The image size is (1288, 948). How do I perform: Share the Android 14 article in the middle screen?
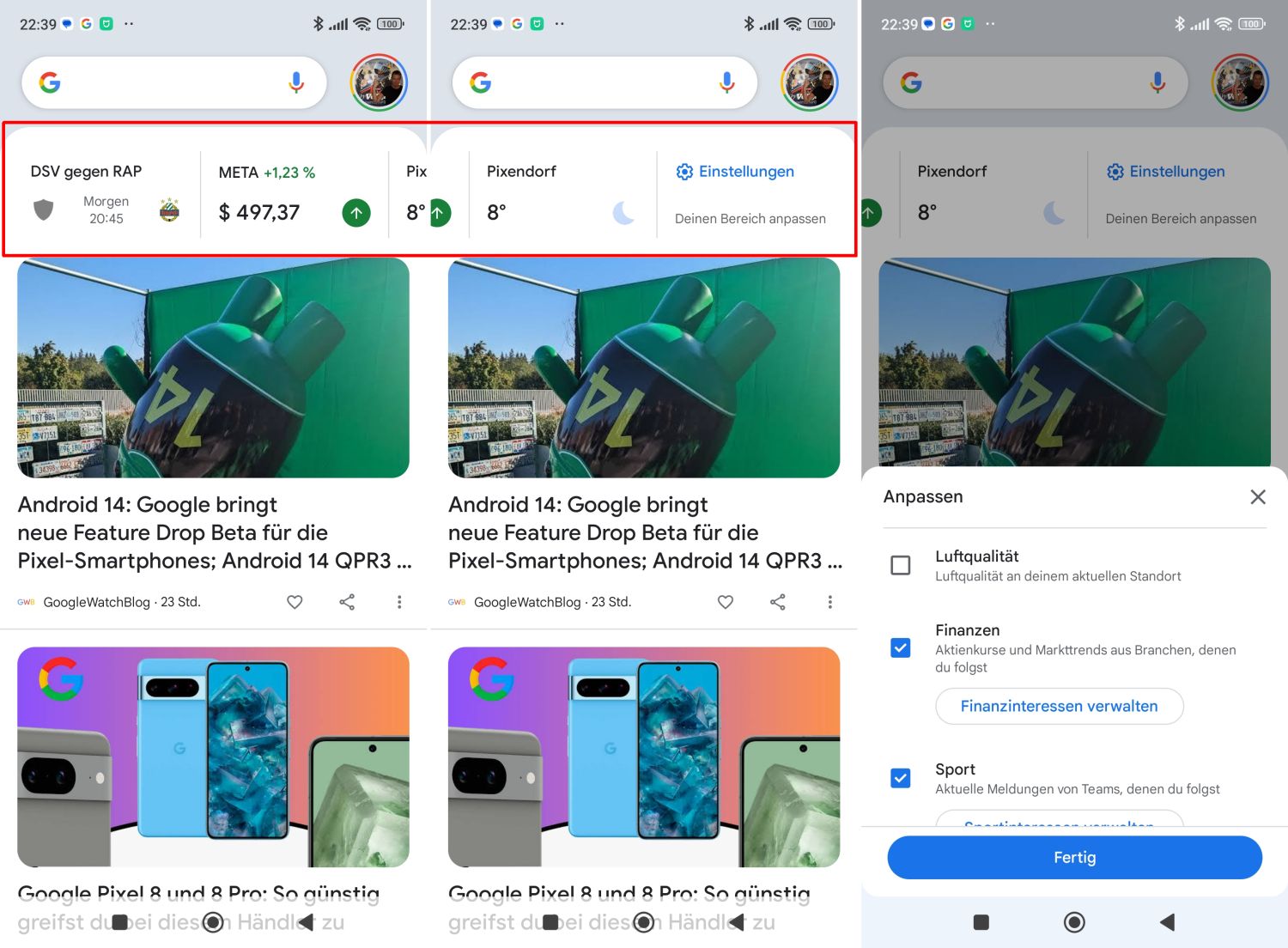tap(778, 602)
